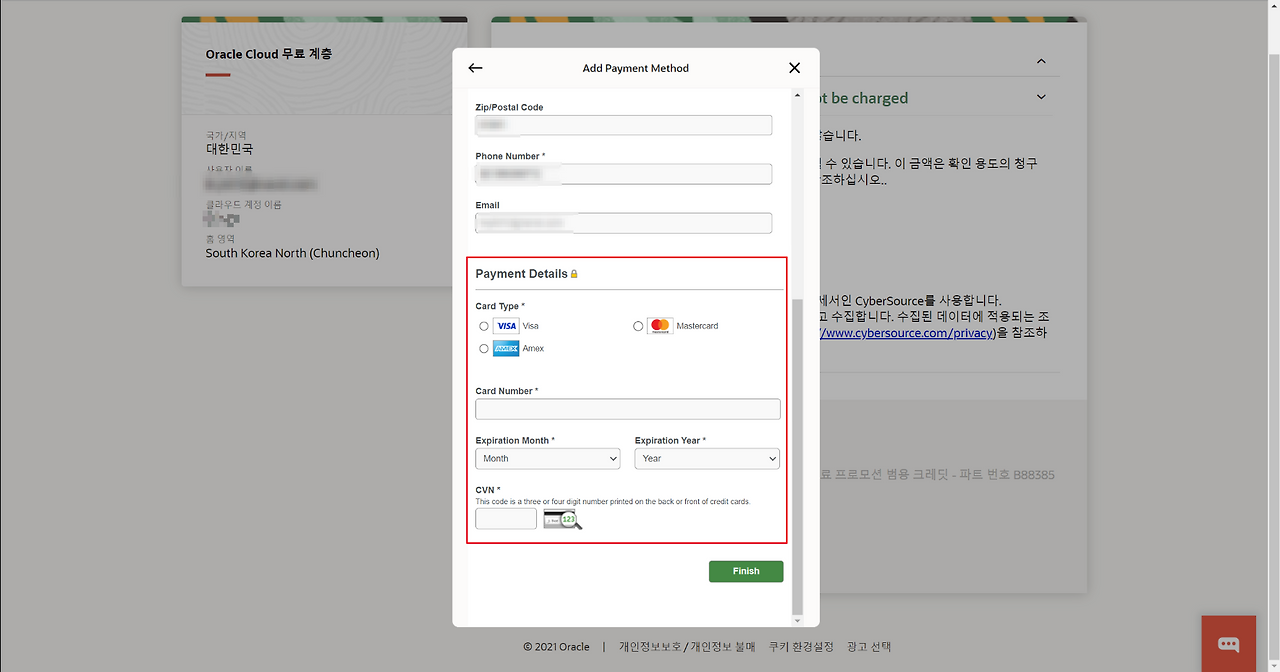This screenshot has width=1280, height=672.
Task: Open the Expiration Year dropdown
Action: click(x=707, y=459)
